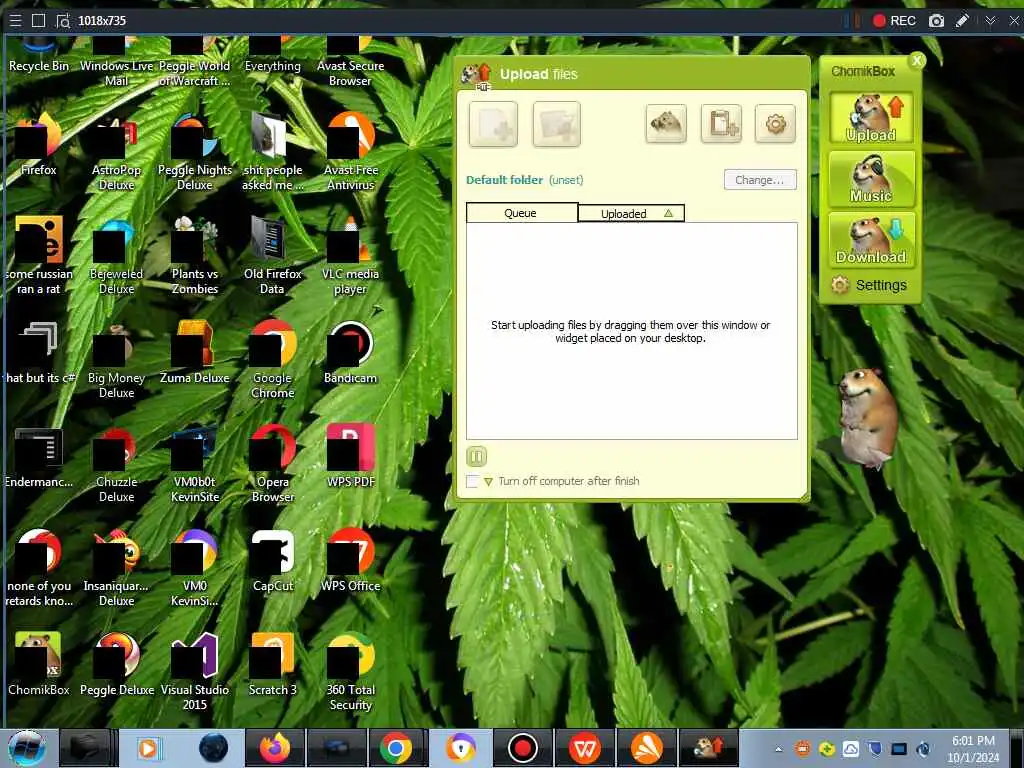Image resolution: width=1024 pixels, height=768 pixels.
Task: Open Old Firefox Data folder
Action: tap(272, 255)
